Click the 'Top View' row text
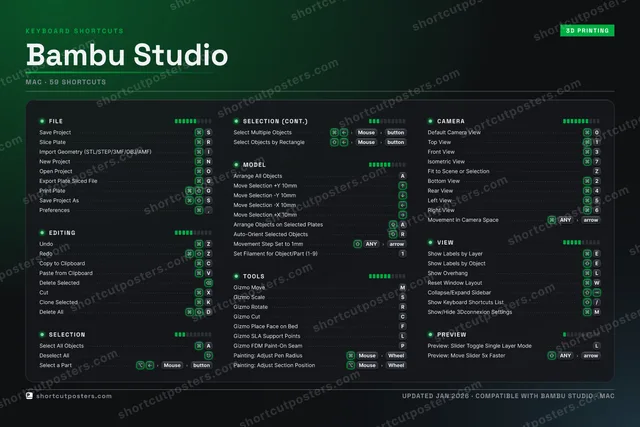The width and height of the screenshot is (640, 427). 439,142
